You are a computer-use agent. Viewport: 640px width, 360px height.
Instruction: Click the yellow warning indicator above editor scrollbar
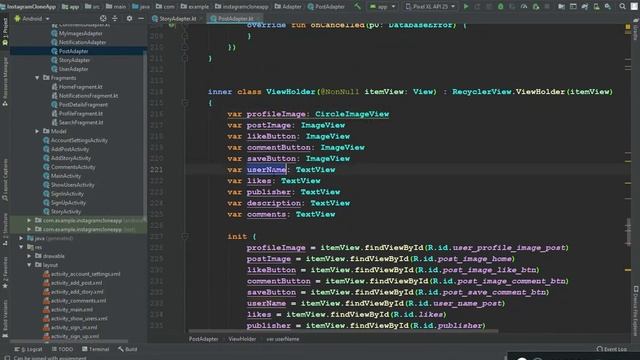pyautogui.click(x=628, y=27)
